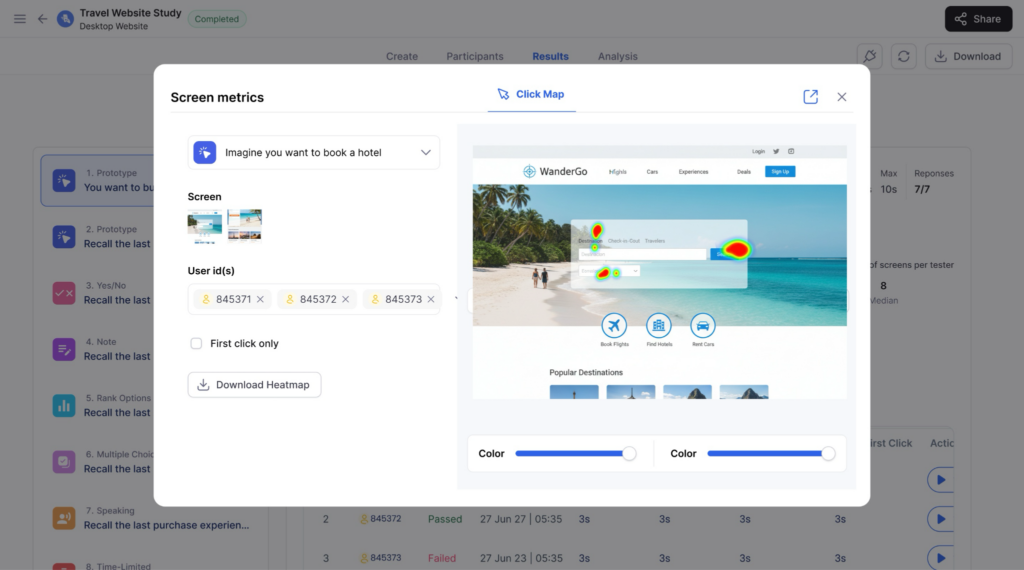Remove user id 845372 chip
1024x570 pixels.
(345, 299)
